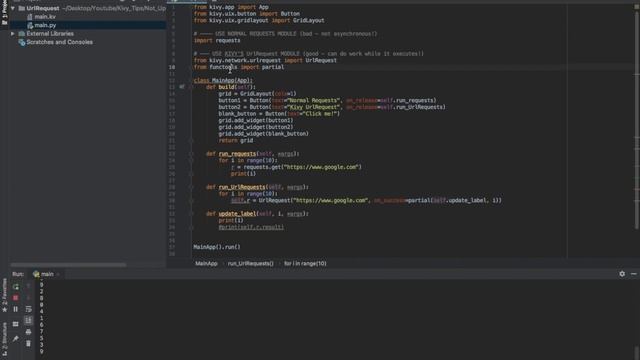The height and width of the screenshot is (360, 640).
Task: Rerun the main script in Run panel
Action: (x=16, y=287)
